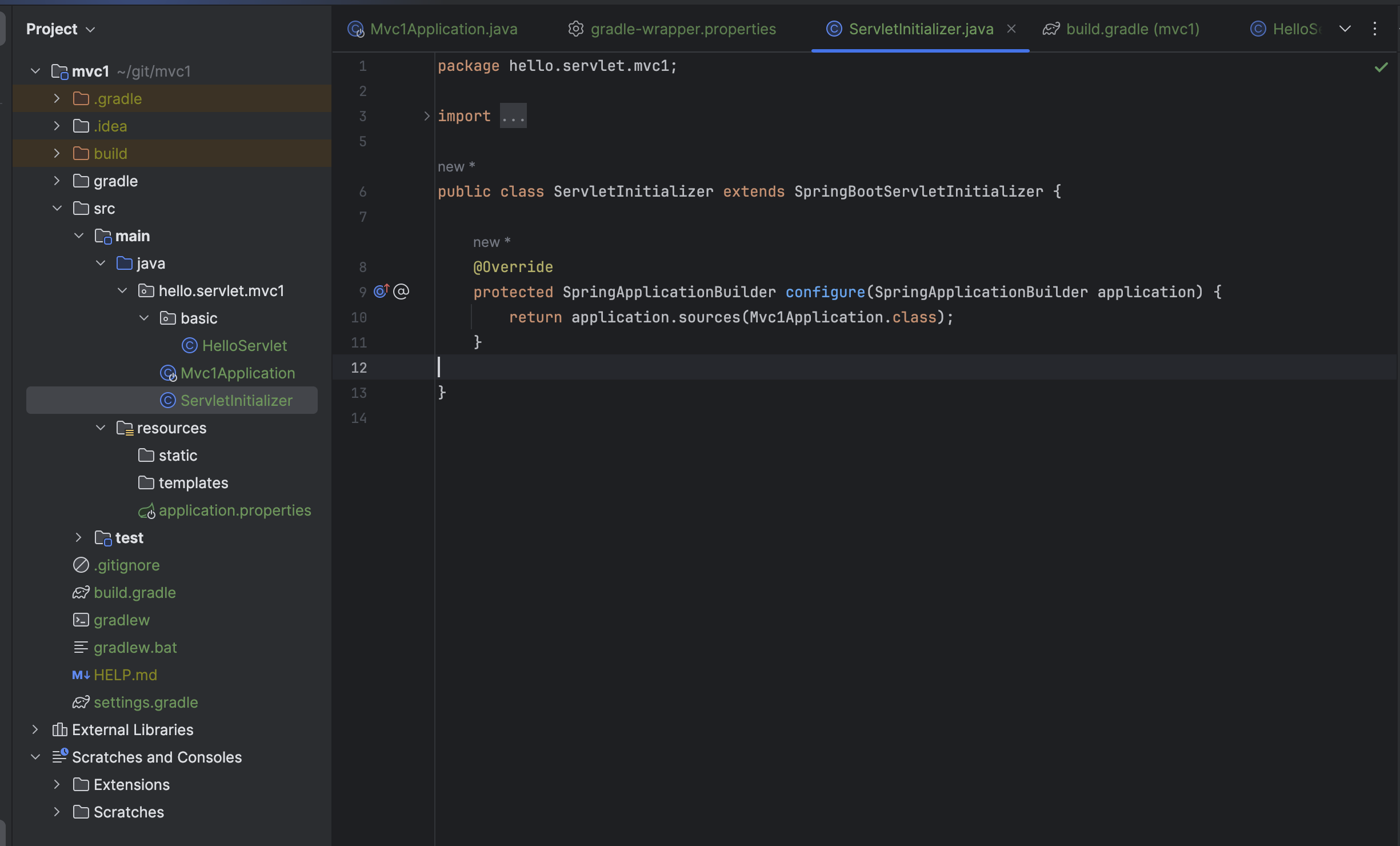Click the test folder icon

coord(103,538)
